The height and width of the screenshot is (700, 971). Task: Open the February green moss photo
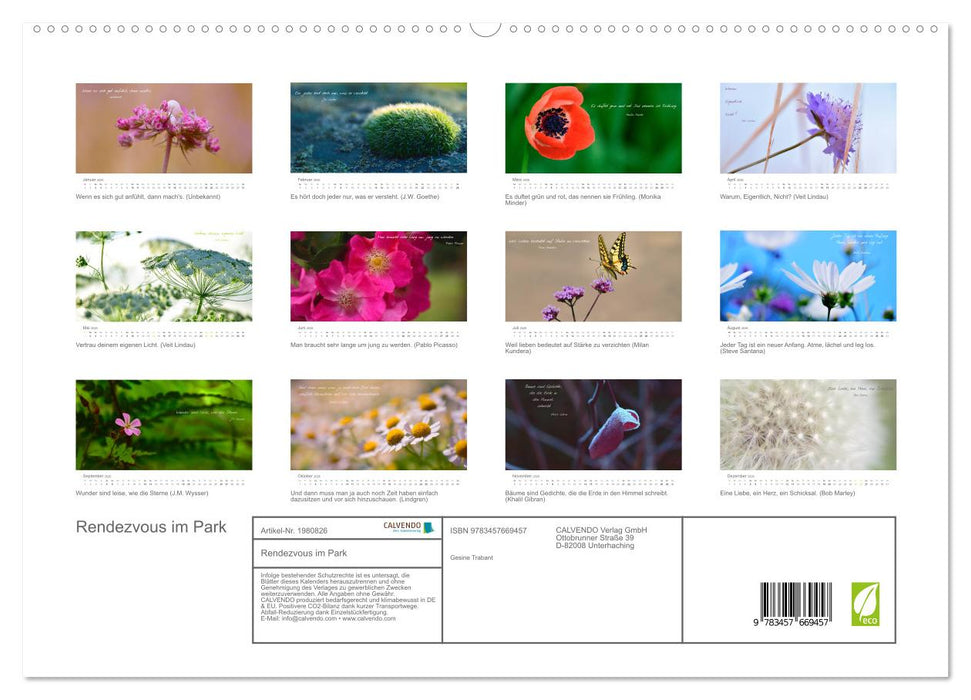pyautogui.click(x=378, y=127)
